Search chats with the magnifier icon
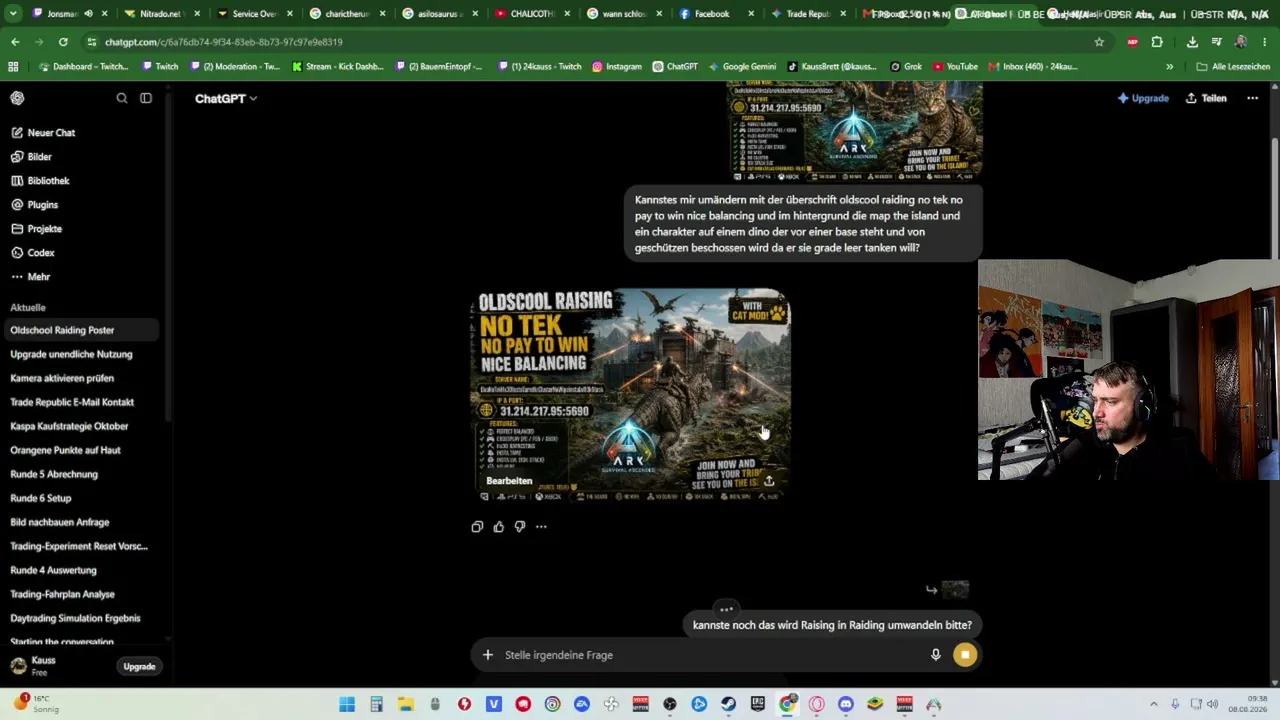This screenshot has height=720, width=1280. (x=122, y=98)
